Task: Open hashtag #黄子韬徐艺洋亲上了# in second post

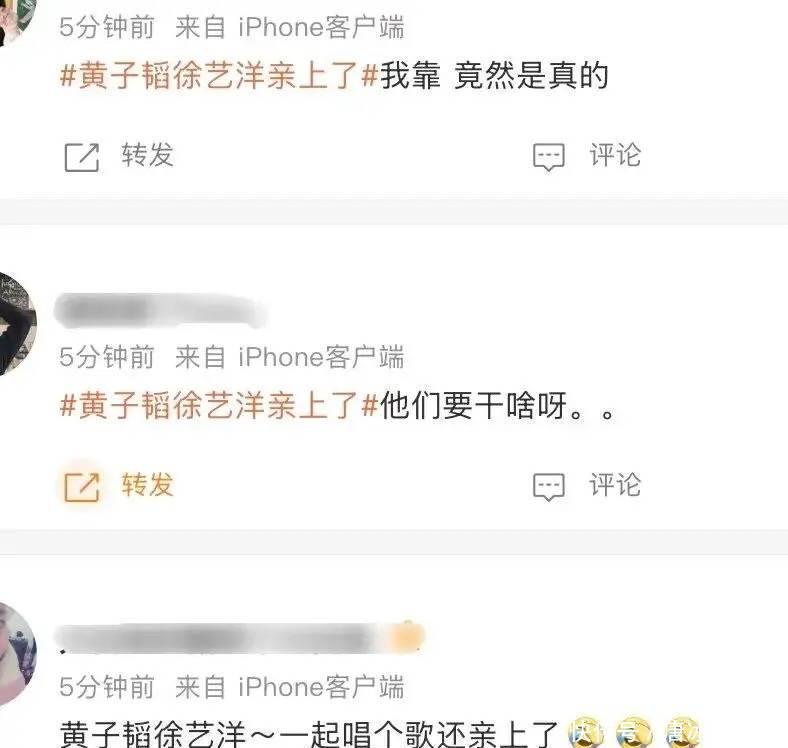Action: 219,406
